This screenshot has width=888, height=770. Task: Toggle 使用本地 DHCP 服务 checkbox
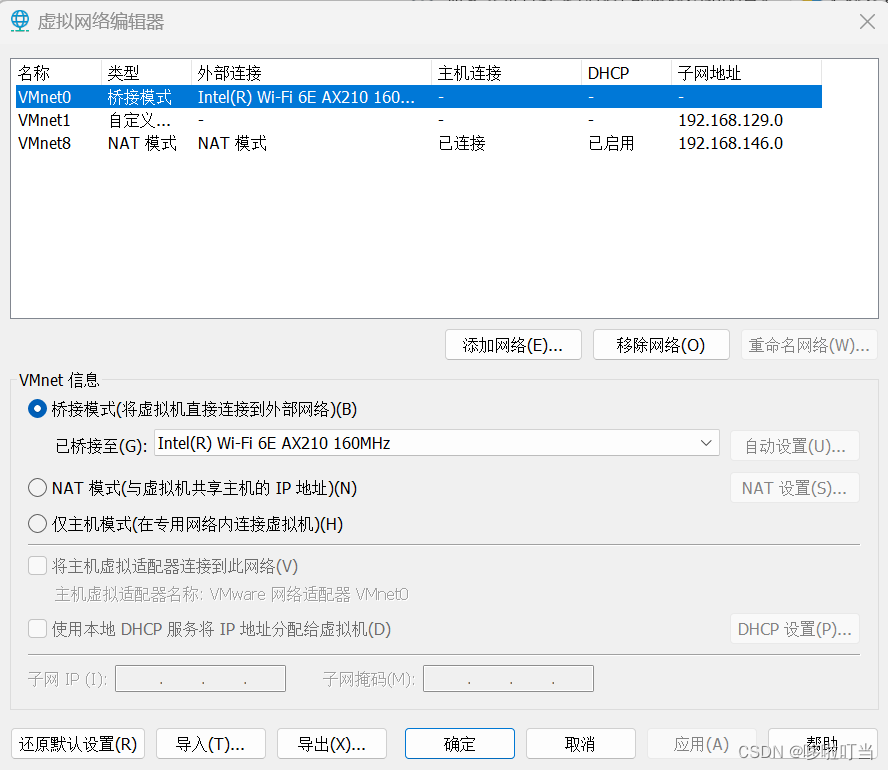(x=37, y=628)
